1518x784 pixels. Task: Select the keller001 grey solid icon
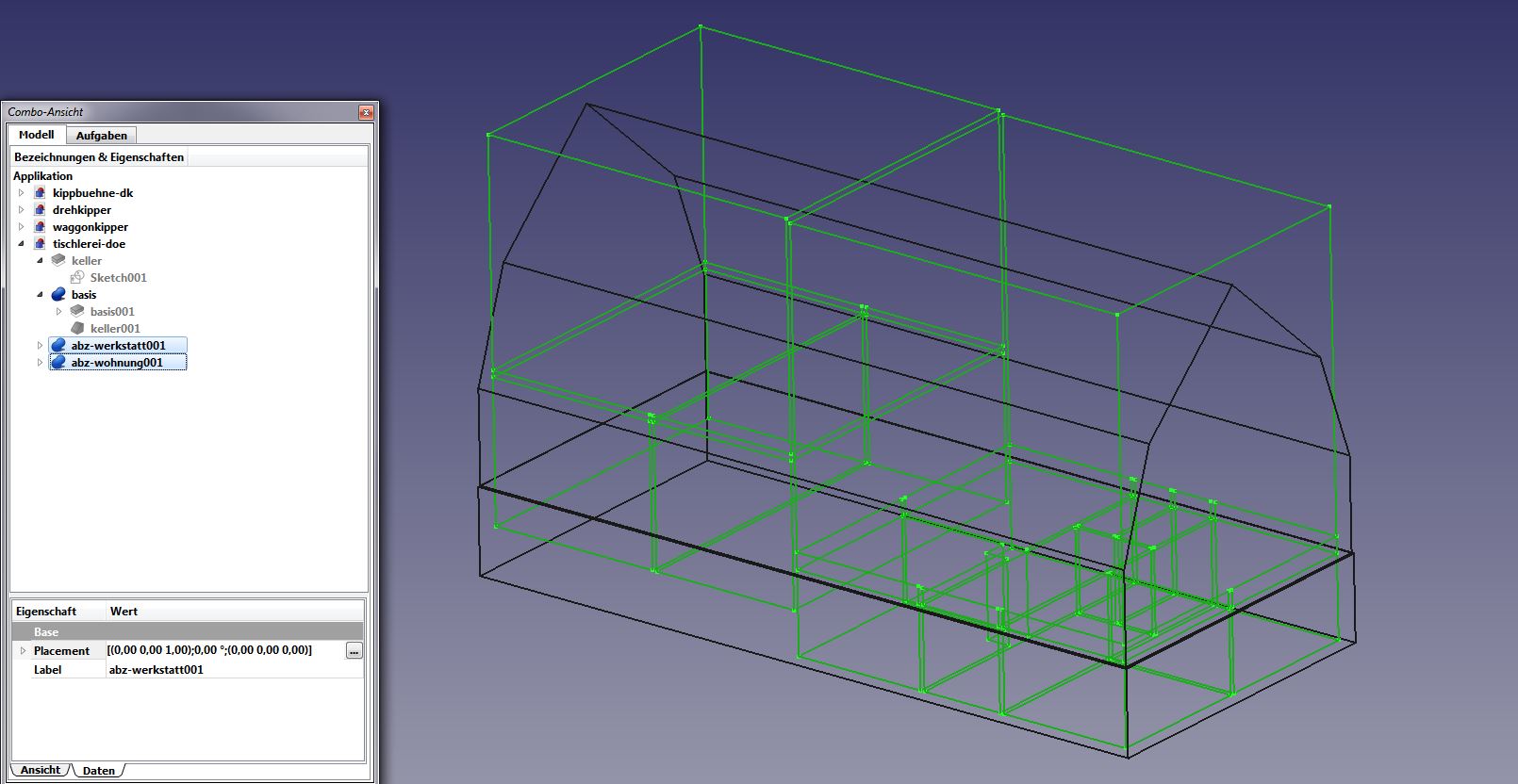(77, 329)
